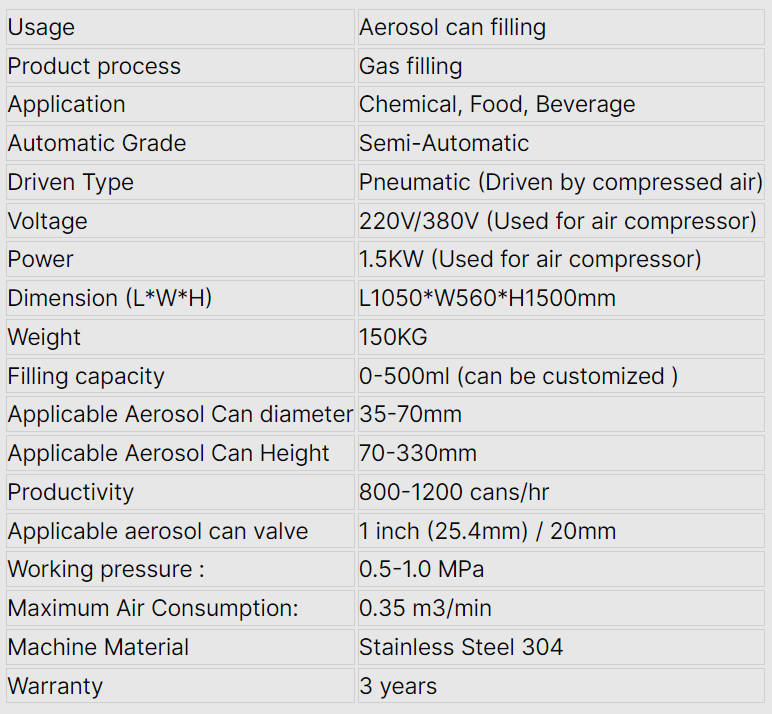This screenshot has height=714, width=772.
Task: Click the 'Working pressure' row label
Action: pos(106,569)
